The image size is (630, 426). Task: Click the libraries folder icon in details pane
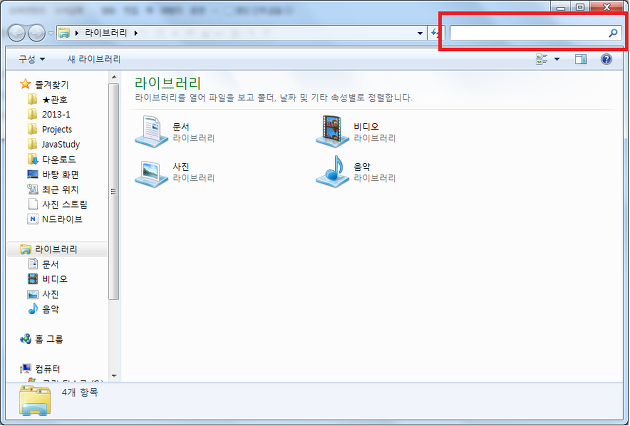[x=35, y=400]
